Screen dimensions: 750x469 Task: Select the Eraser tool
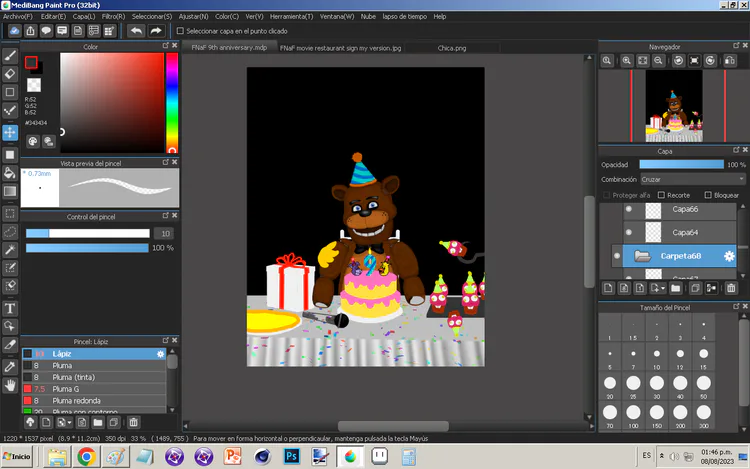(10, 74)
